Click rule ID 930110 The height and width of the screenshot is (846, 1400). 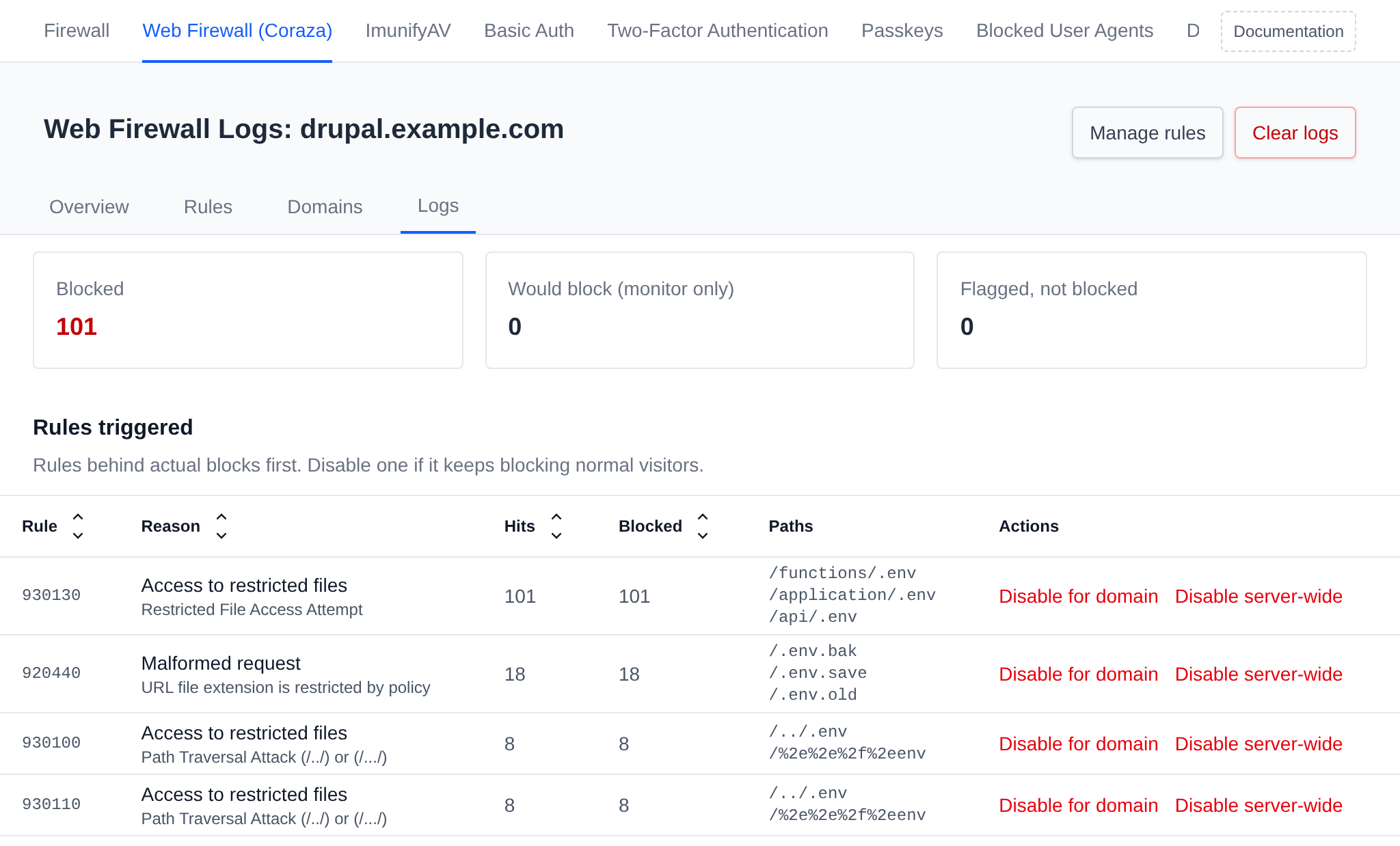pyautogui.click(x=51, y=804)
